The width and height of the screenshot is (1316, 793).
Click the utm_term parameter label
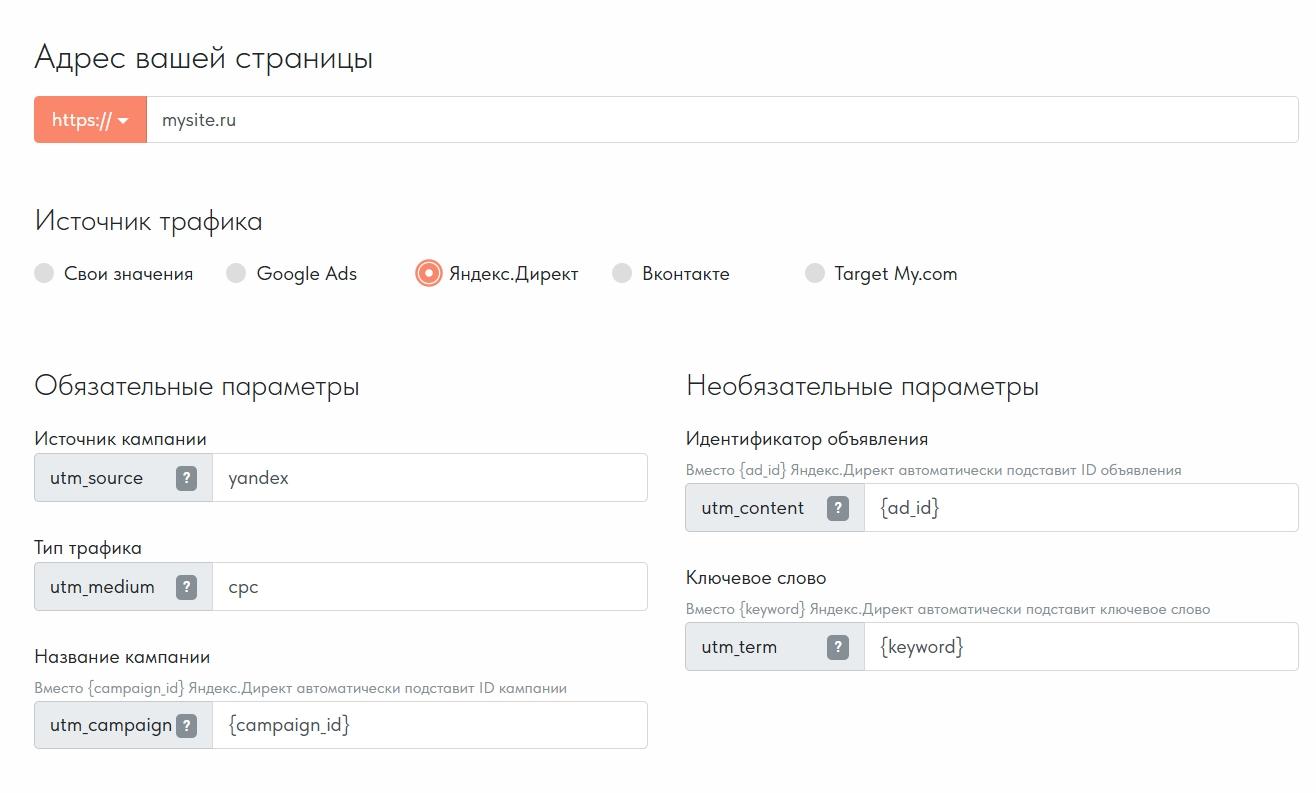point(739,647)
